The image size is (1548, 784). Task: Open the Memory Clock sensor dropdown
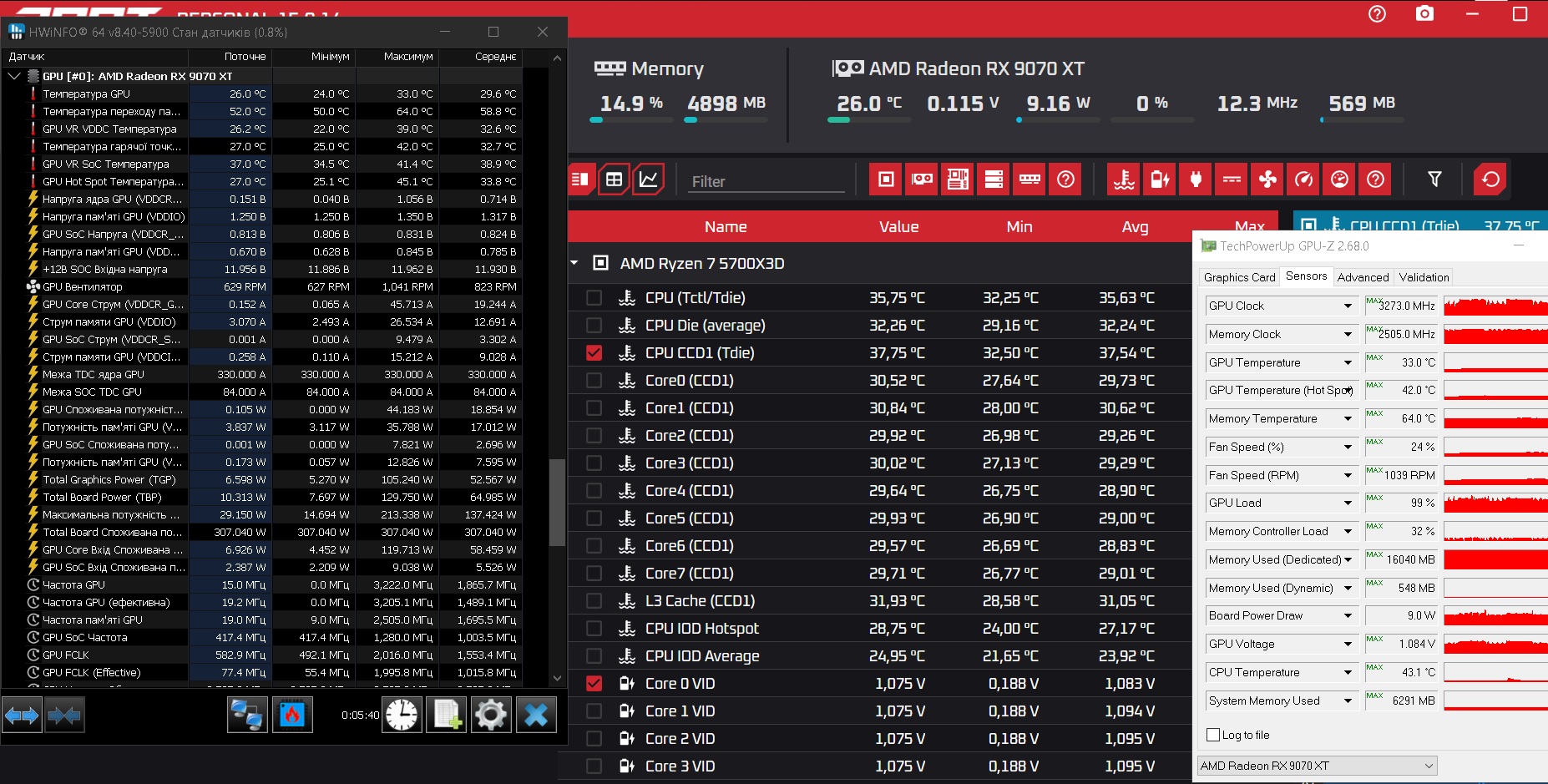1348,334
